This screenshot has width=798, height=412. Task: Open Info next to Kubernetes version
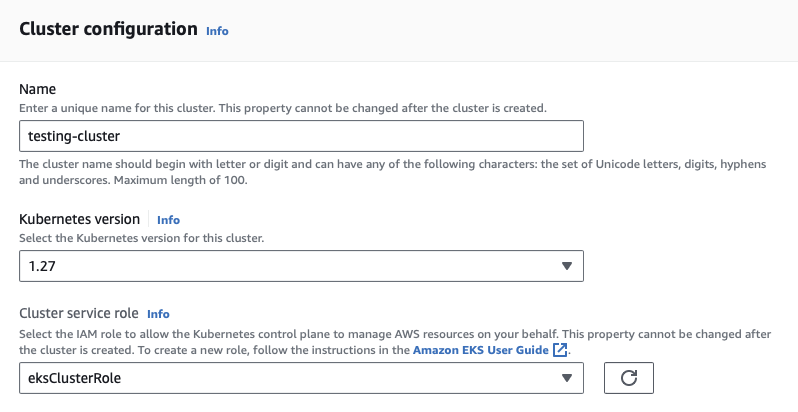click(x=168, y=220)
